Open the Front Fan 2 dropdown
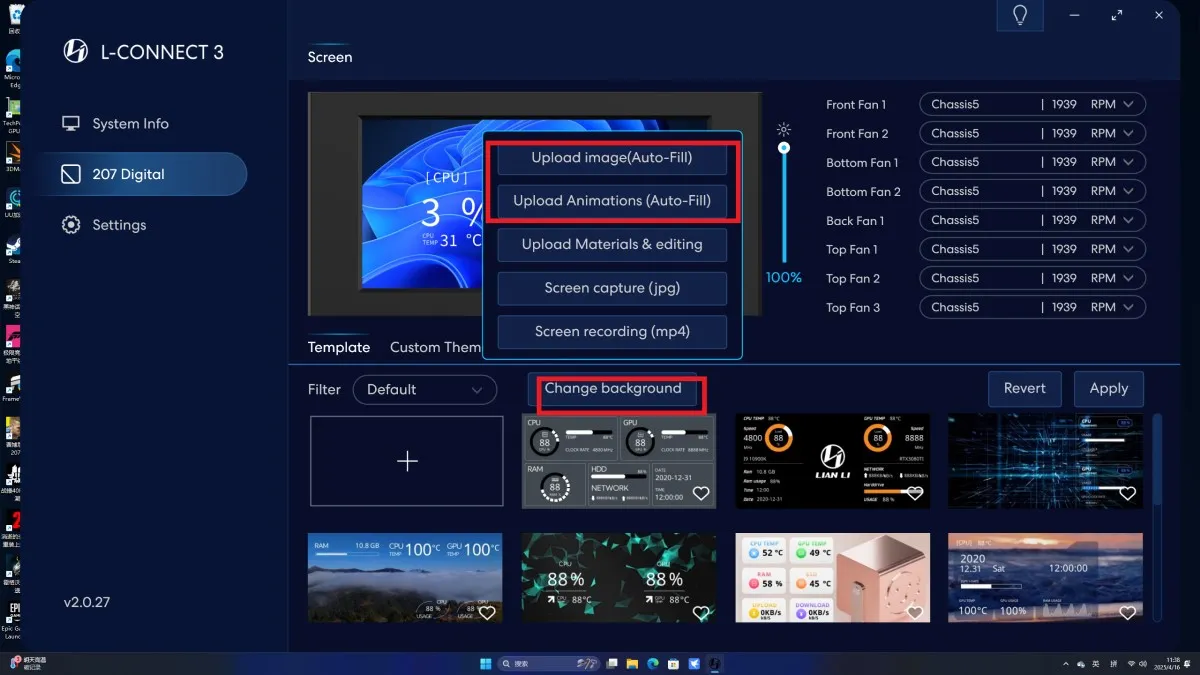 click(x=1032, y=133)
